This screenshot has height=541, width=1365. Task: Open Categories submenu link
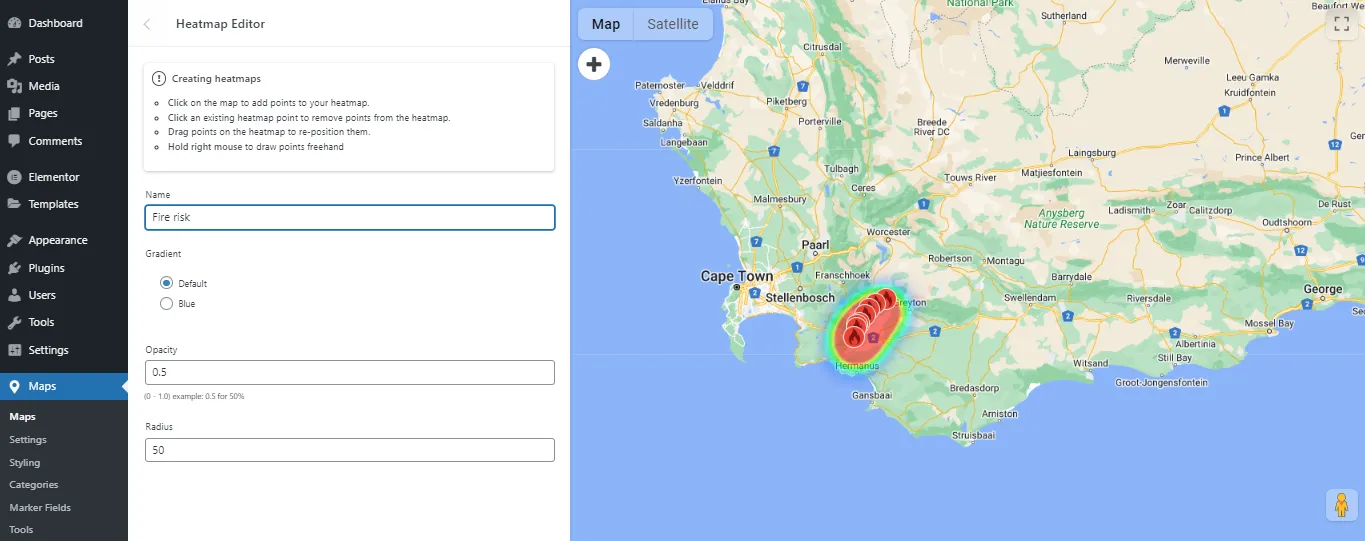coord(34,485)
